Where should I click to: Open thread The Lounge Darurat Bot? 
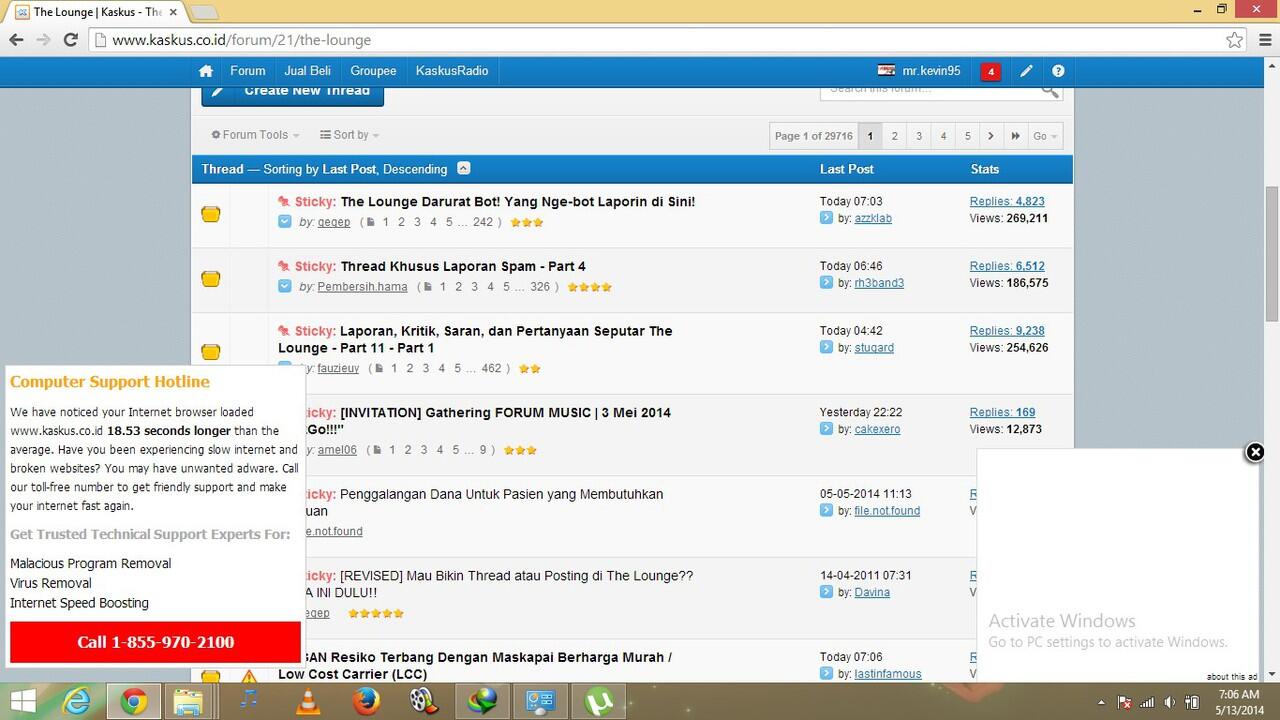coord(517,201)
